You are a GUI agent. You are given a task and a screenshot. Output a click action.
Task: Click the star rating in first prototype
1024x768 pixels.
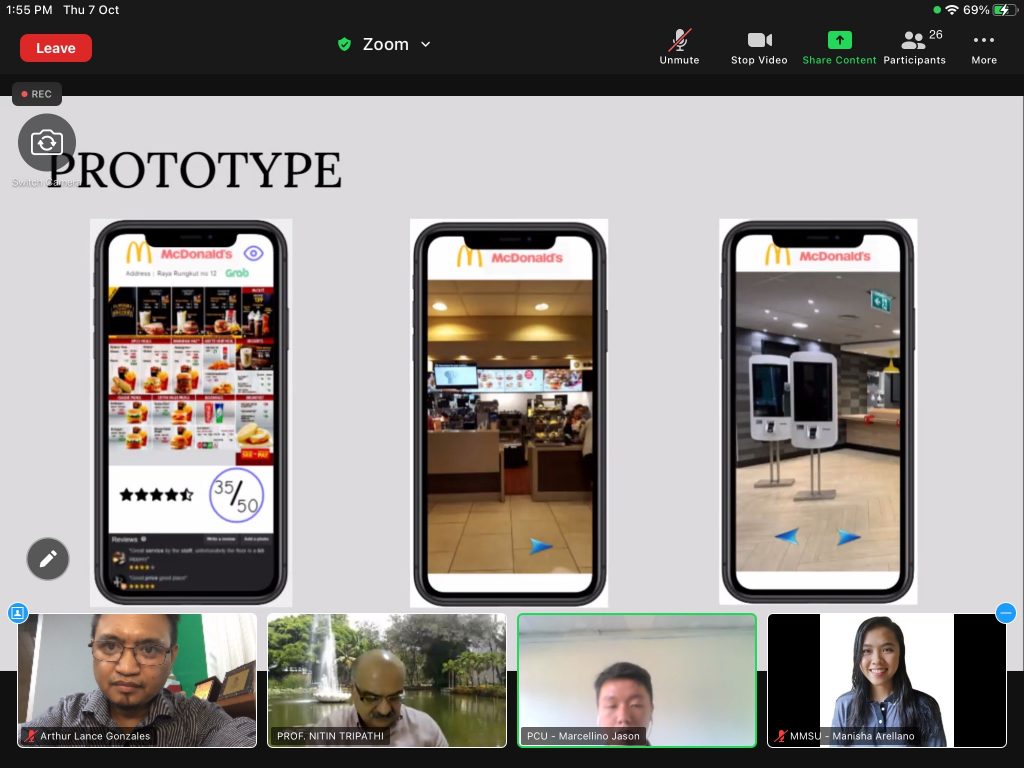pos(157,494)
